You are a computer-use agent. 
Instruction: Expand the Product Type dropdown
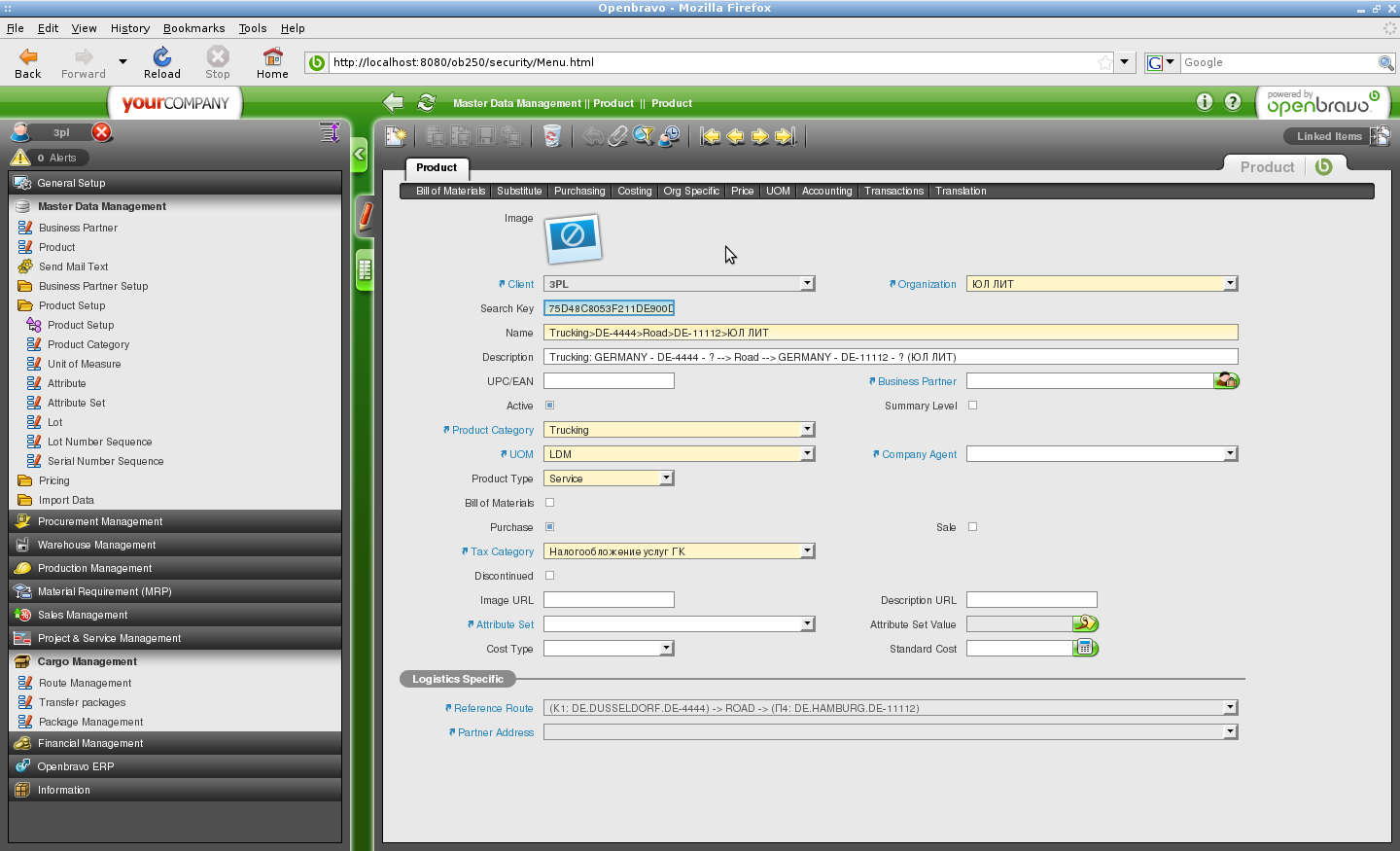coord(666,479)
